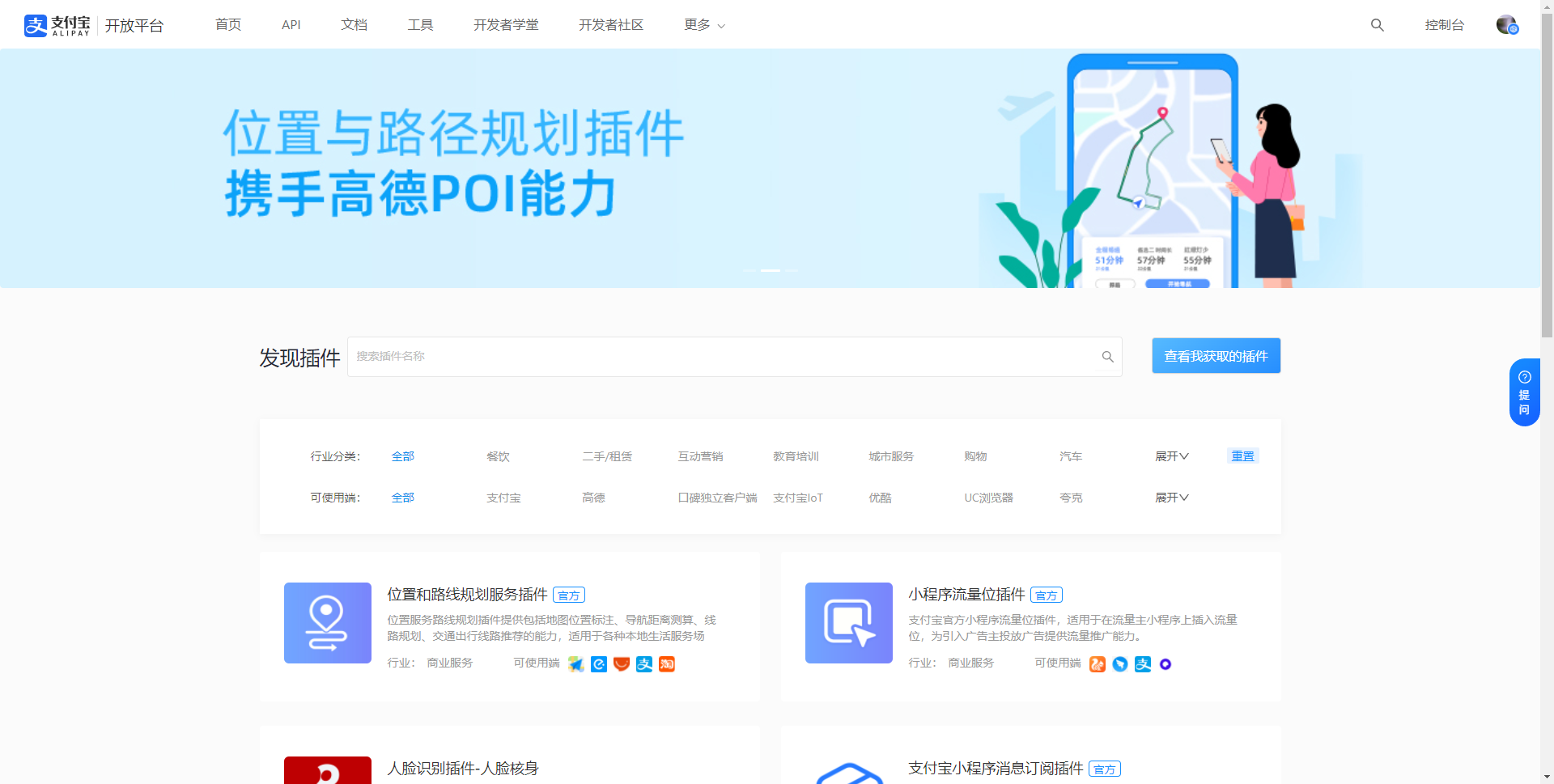The height and width of the screenshot is (784, 1554).
Task: Click the magnifier icon inside the plugin search box
Action: [1107, 357]
